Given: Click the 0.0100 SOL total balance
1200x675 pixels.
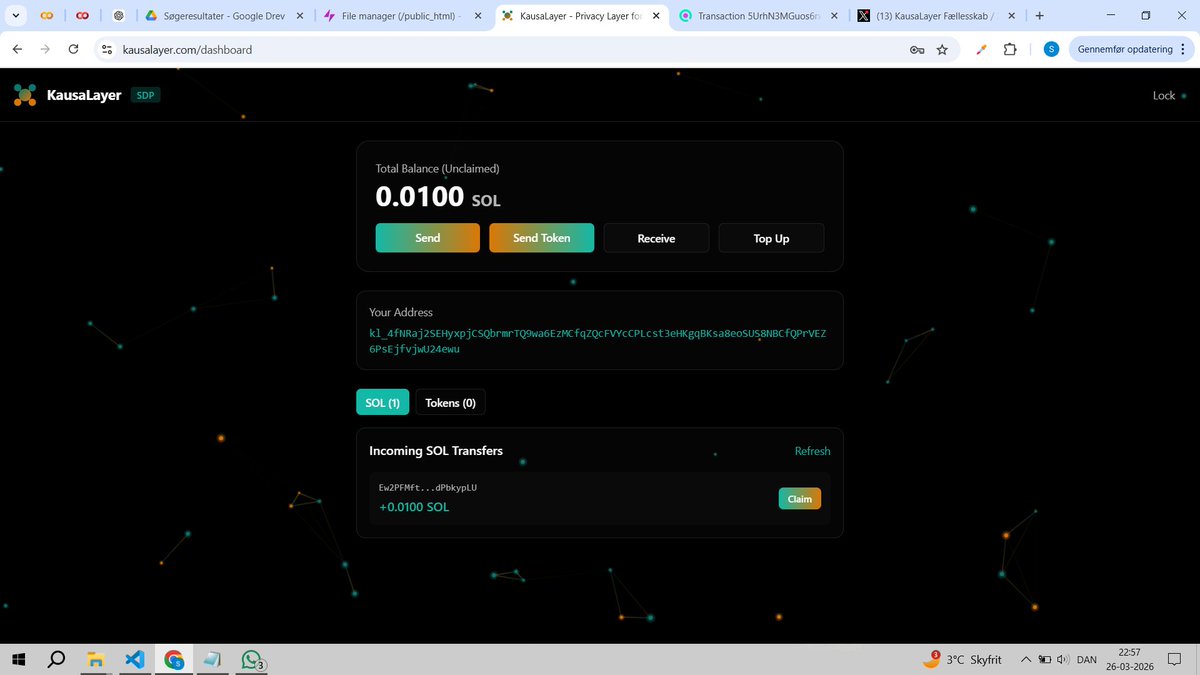Looking at the screenshot, I should (438, 197).
